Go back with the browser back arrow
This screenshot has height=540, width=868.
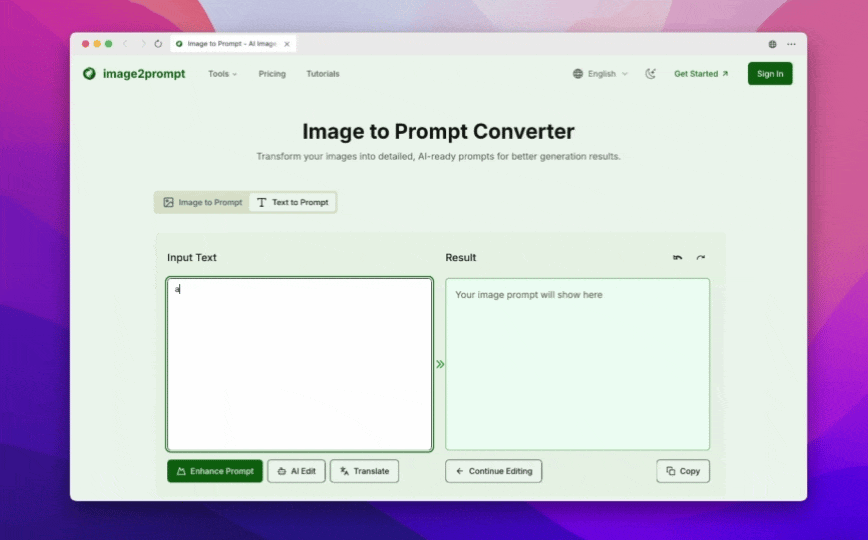[x=125, y=44]
